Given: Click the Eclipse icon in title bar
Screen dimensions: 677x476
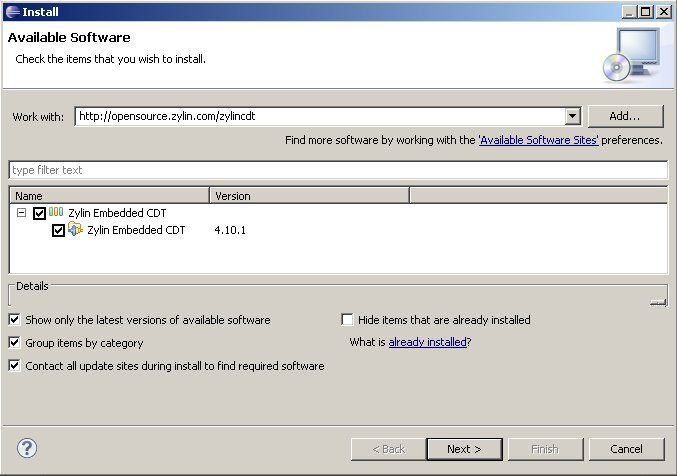Looking at the screenshot, I should coord(11,11).
